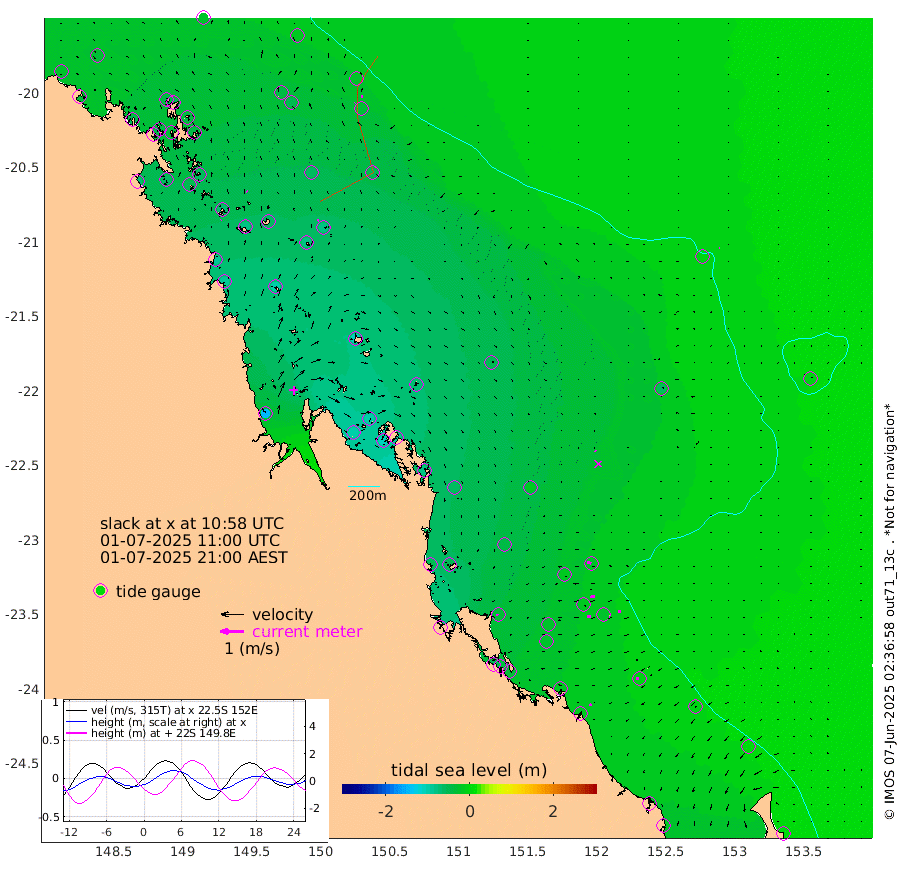This screenshot has height=874, width=900.
Task: Click the '-0.5' tick on inset left axis
Action: click(x=49, y=817)
